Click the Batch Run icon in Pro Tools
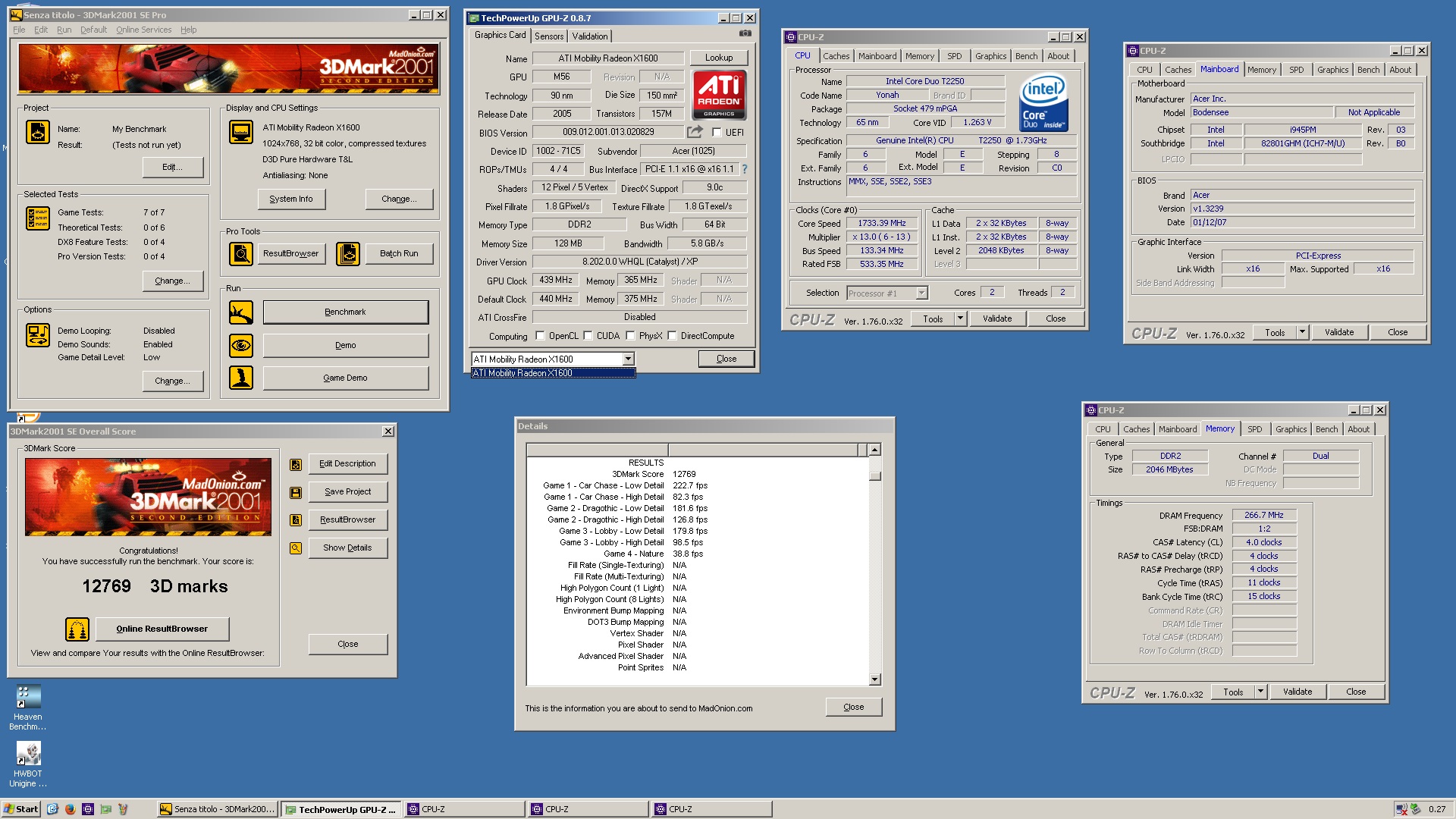 (x=348, y=254)
